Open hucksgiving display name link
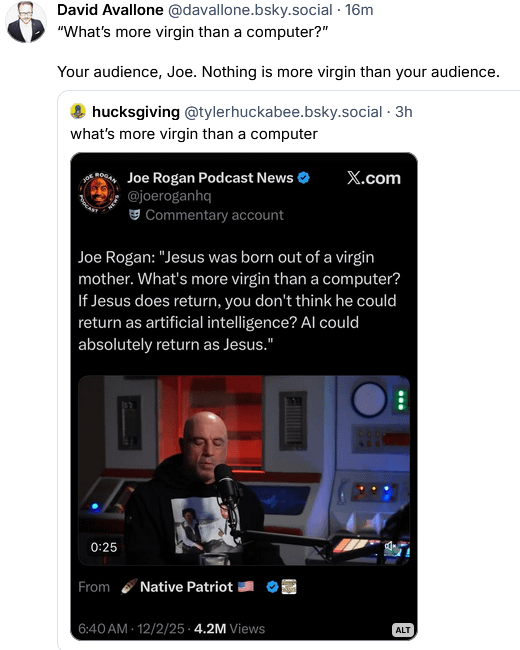The image size is (520, 650). click(x=136, y=112)
